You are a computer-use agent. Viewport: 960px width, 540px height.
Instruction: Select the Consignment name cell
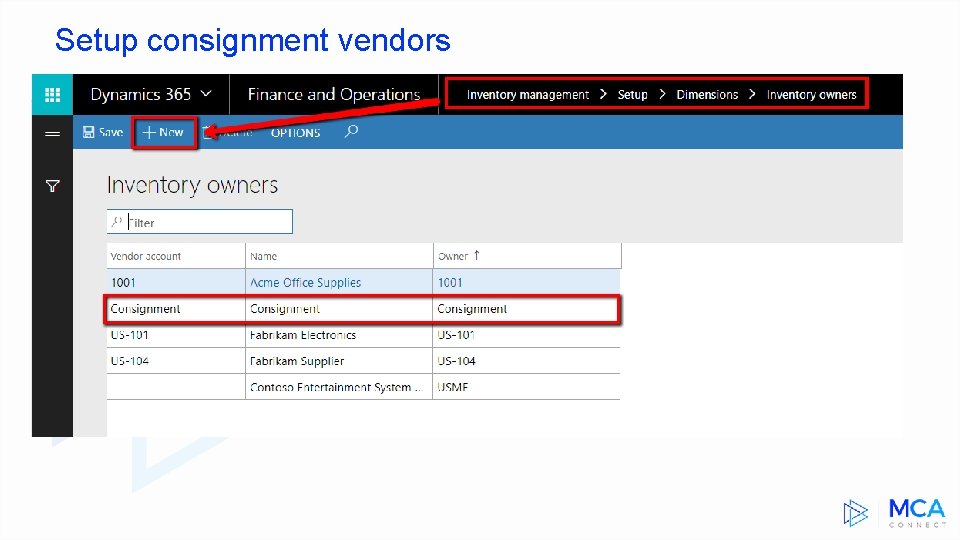[x=339, y=309]
